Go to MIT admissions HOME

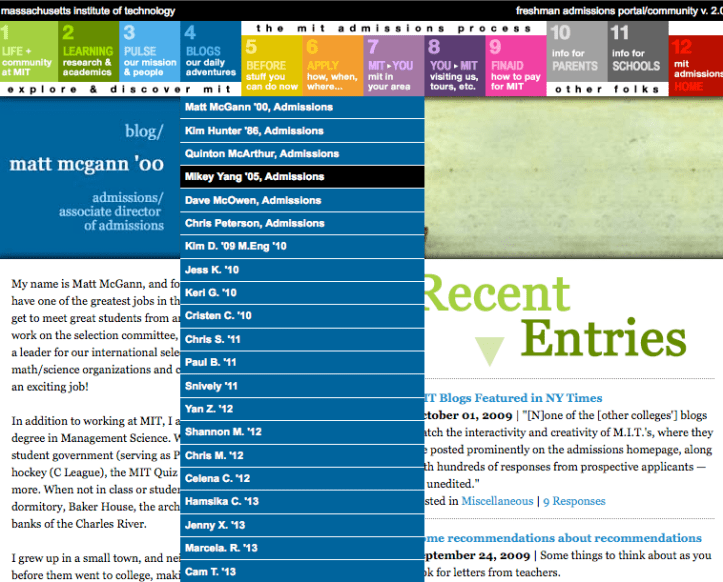tap(696, 66)
